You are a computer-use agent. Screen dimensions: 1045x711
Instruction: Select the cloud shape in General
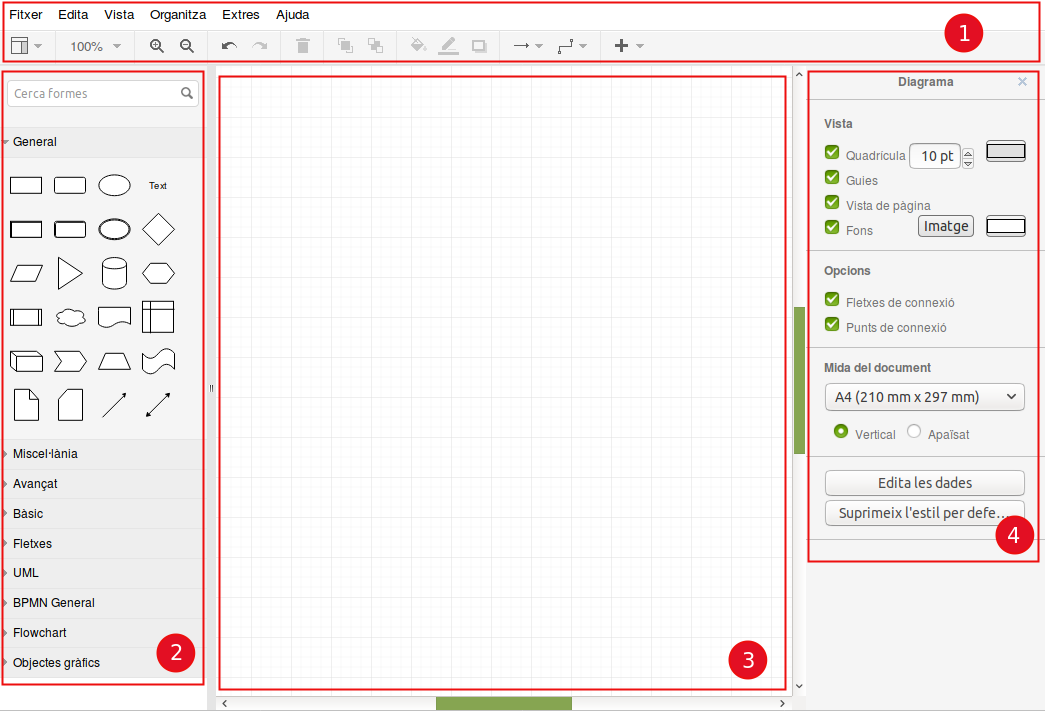[x=70, y=317]
